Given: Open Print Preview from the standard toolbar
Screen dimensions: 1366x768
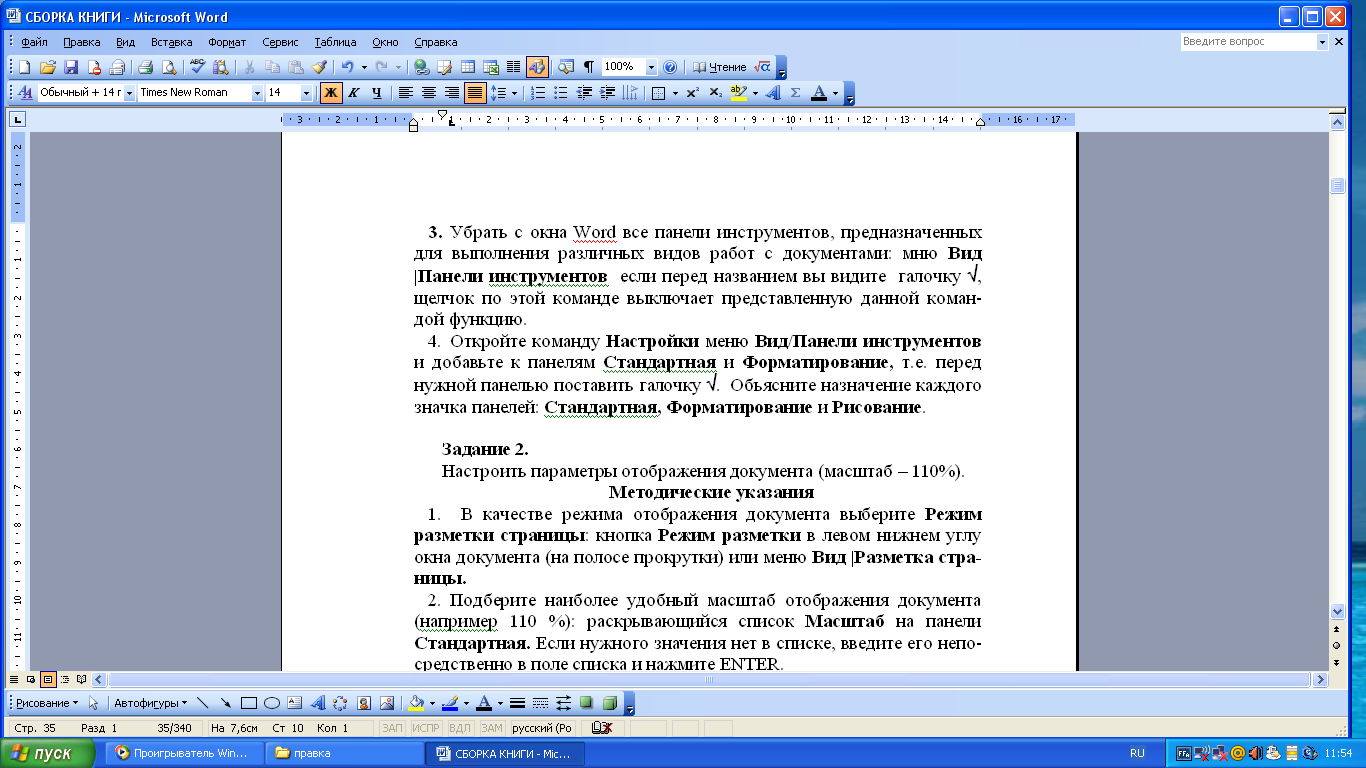Looking at the screenshot, I should point(169,67).
